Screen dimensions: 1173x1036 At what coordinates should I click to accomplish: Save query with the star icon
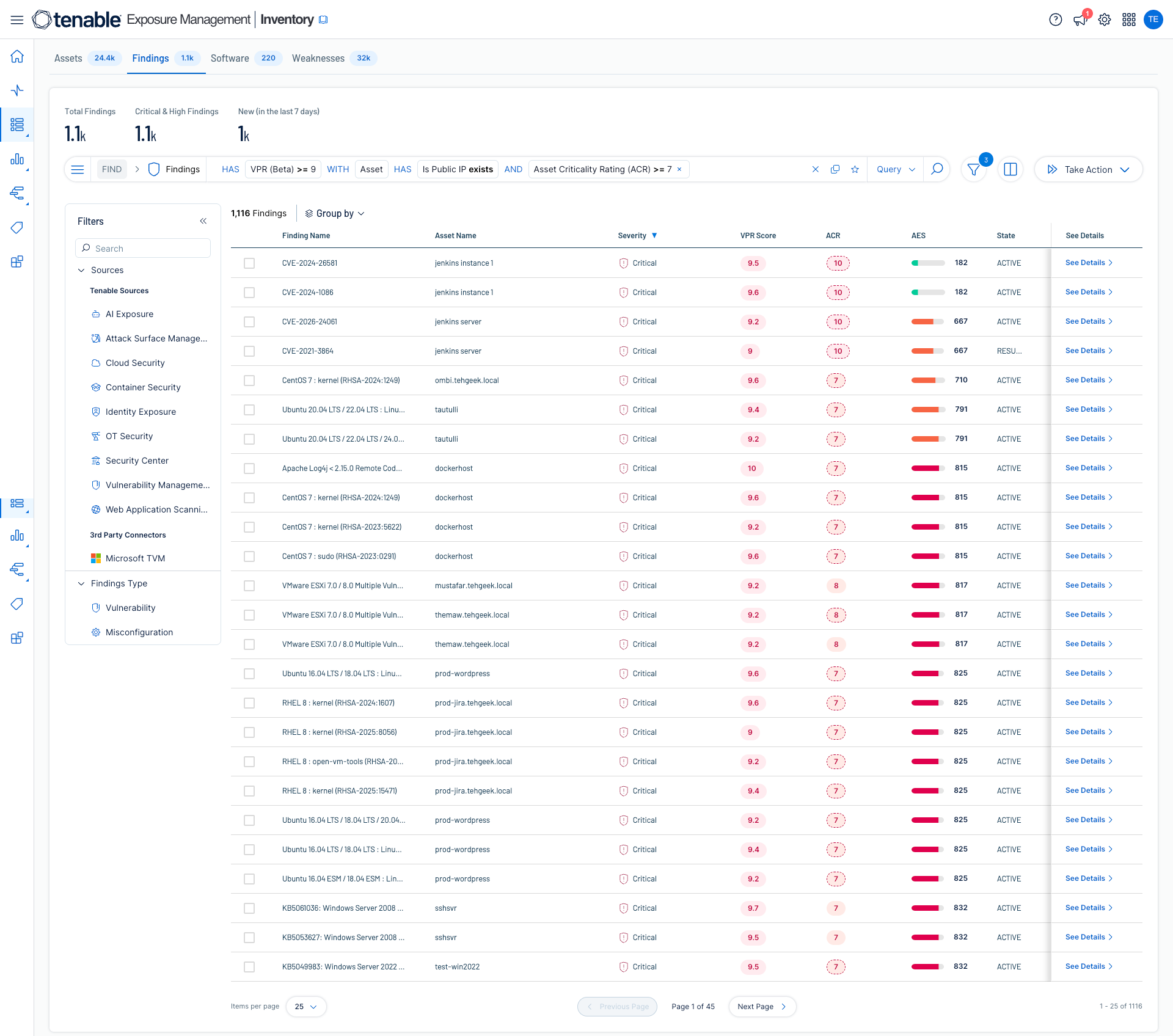click(855, 169)
